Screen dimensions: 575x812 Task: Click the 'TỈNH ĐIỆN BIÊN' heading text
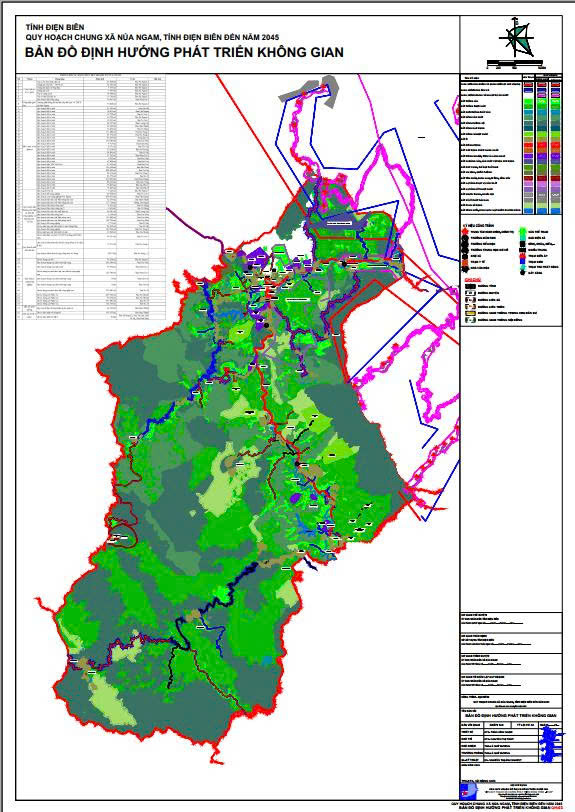pos(55,27)
